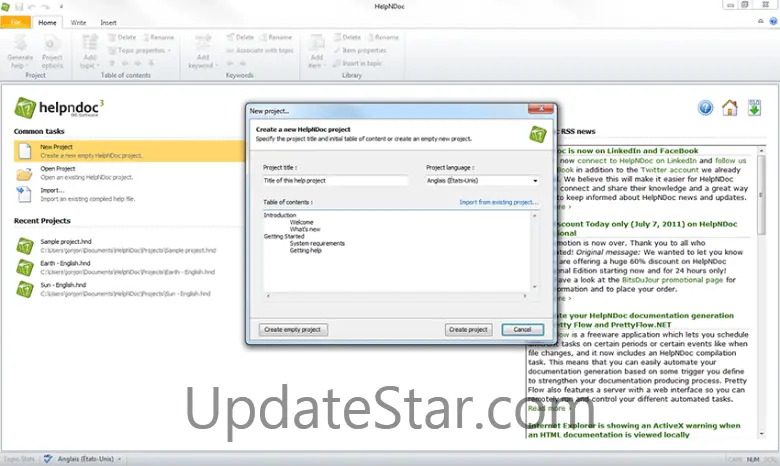The image size is (780, 466).
Task: Open the Project language dropdown
Action: point(482,181)
